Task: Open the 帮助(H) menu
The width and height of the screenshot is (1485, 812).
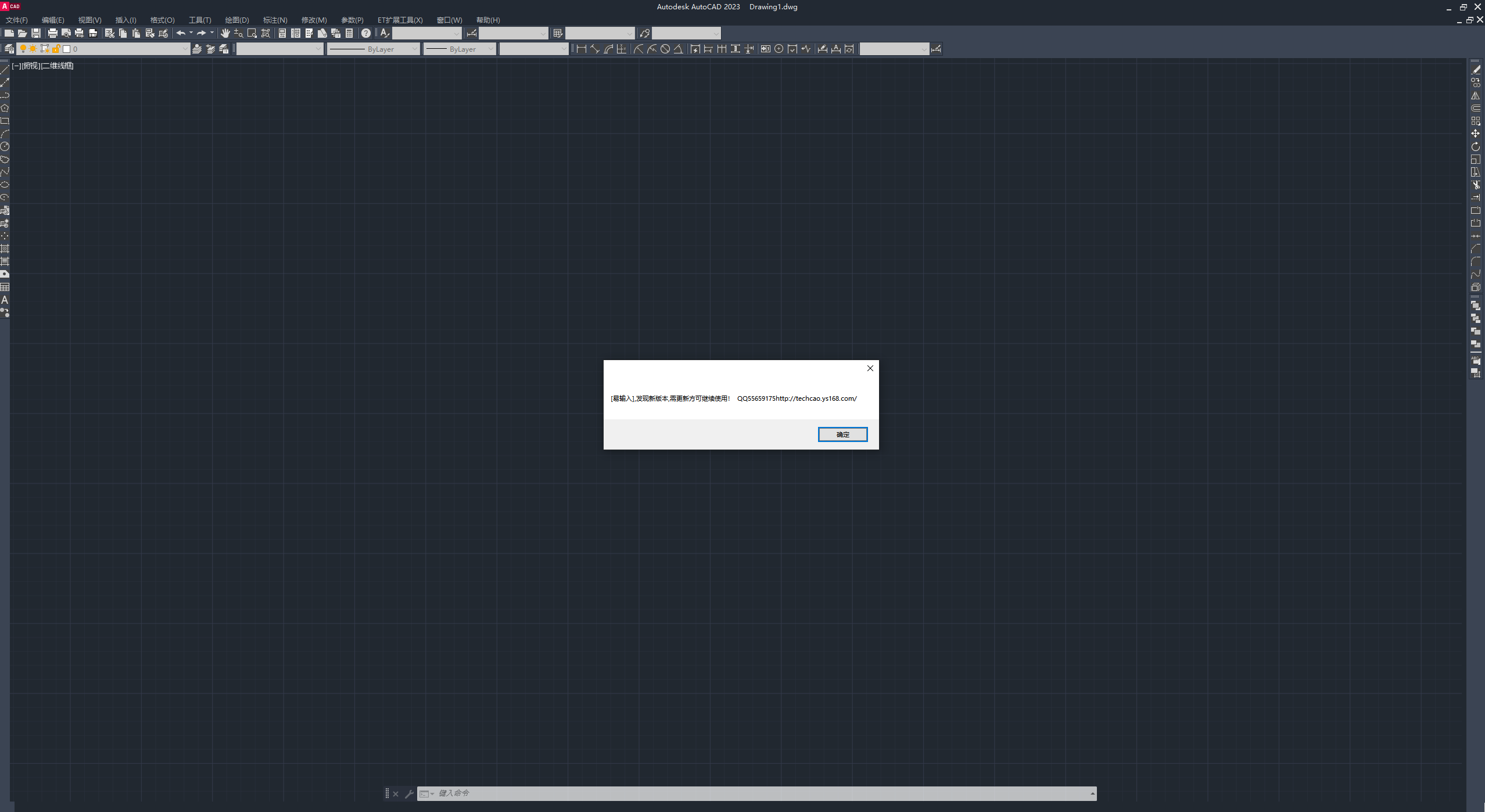Action: click(488, 20)
